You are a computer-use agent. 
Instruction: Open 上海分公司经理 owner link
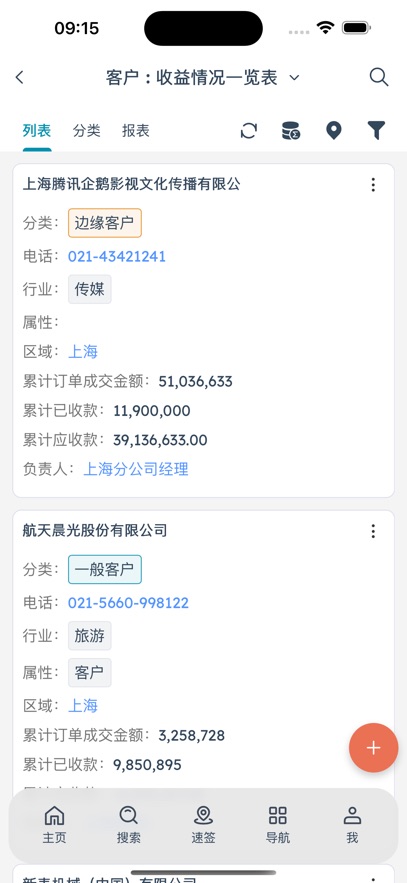(x=136, y=469)
